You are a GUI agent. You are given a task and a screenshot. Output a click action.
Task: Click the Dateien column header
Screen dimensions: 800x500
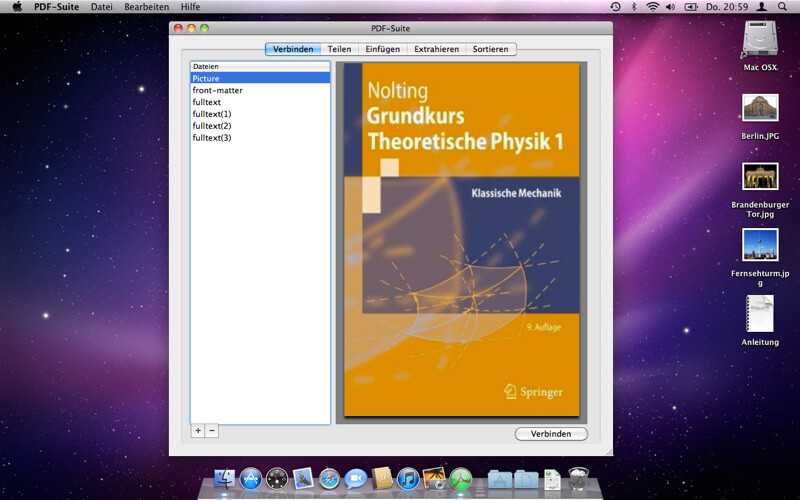click(260, 66)
